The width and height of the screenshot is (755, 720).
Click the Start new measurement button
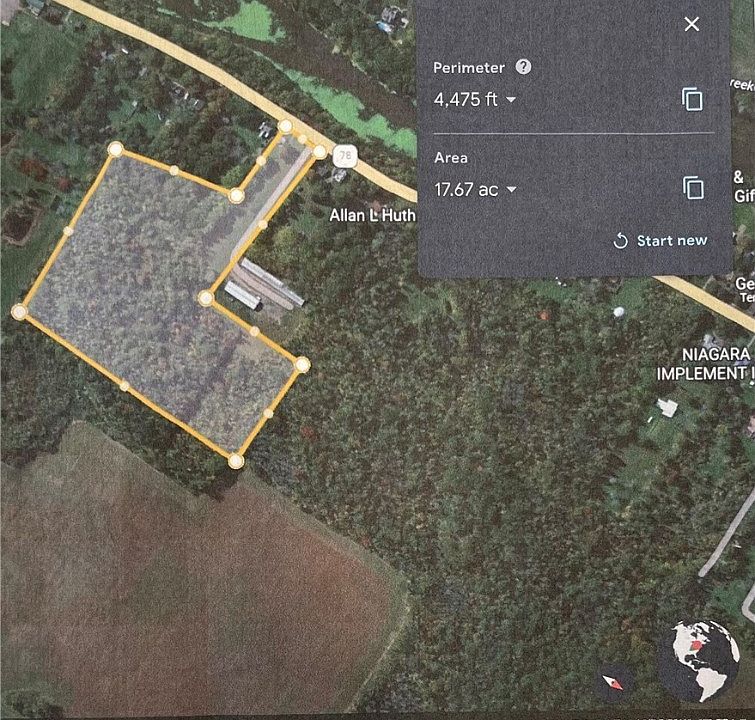[x=661, y=240]
